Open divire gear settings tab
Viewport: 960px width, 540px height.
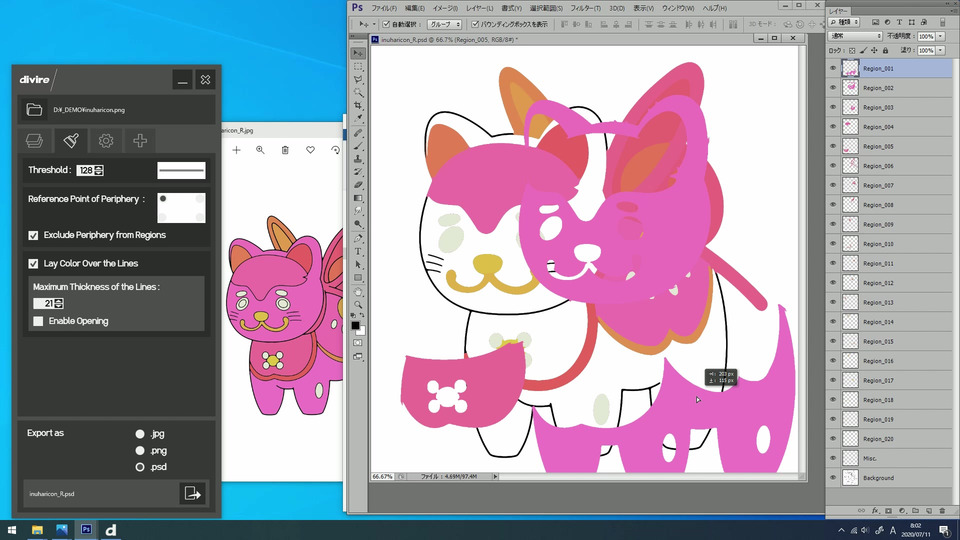(106, 141)
